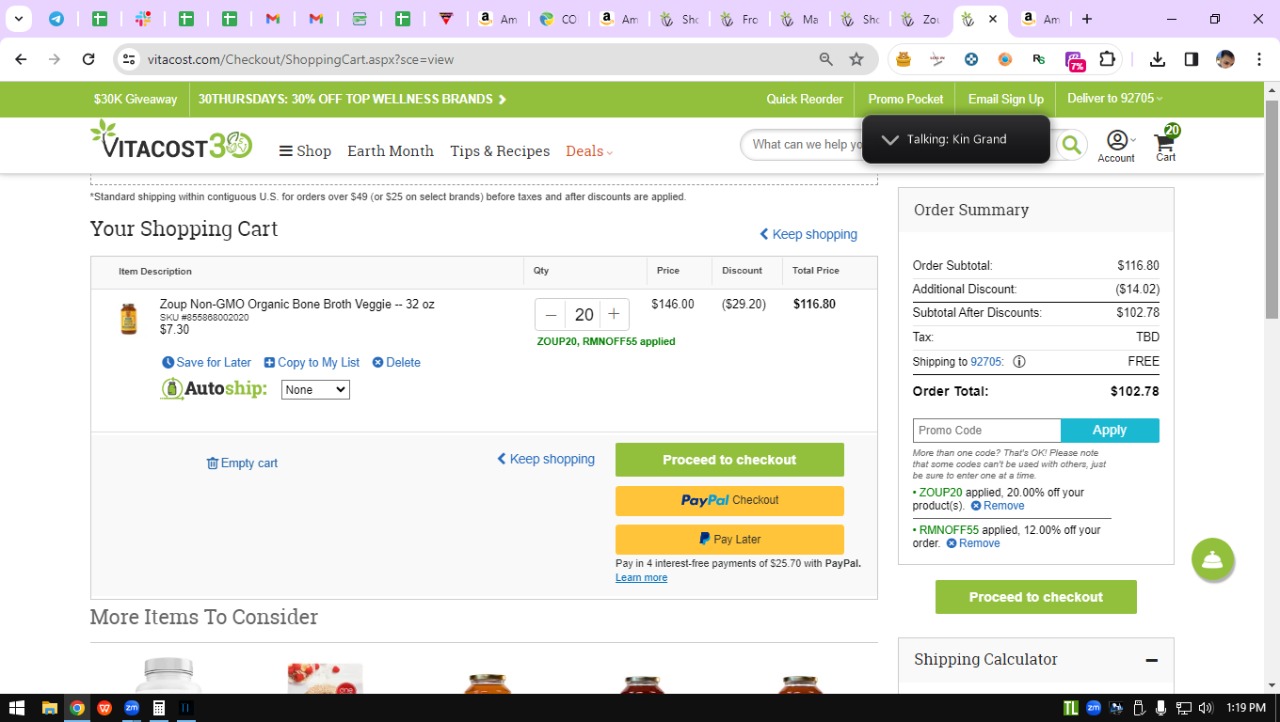This screenshot has height=722, width=1280.
Task: Open the Autoship frequency dropdown
Action: (315, 390)
